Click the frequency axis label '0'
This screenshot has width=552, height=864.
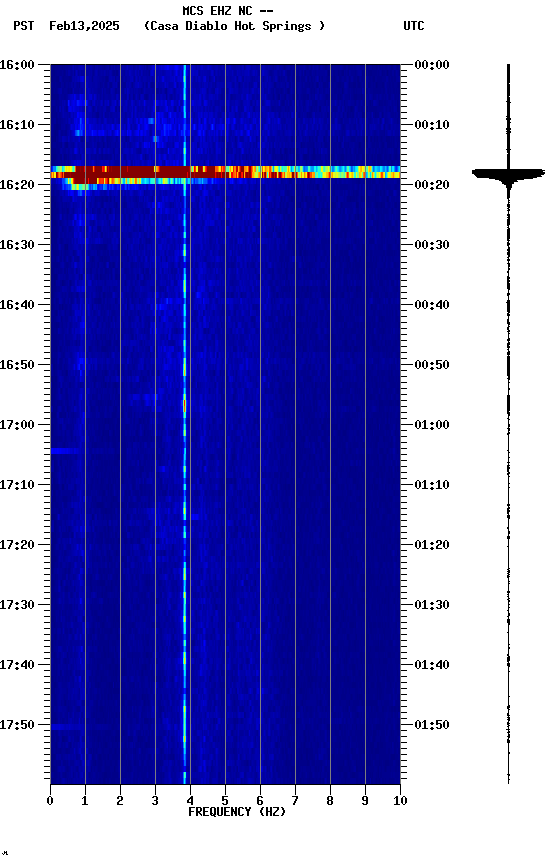pyautogui.click(x=50, y=801)
